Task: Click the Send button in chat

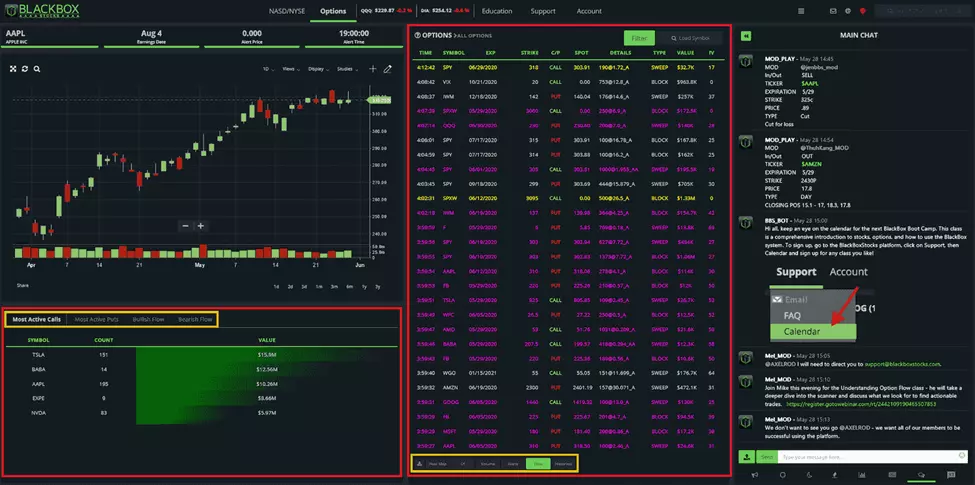Action: [767, 457]
